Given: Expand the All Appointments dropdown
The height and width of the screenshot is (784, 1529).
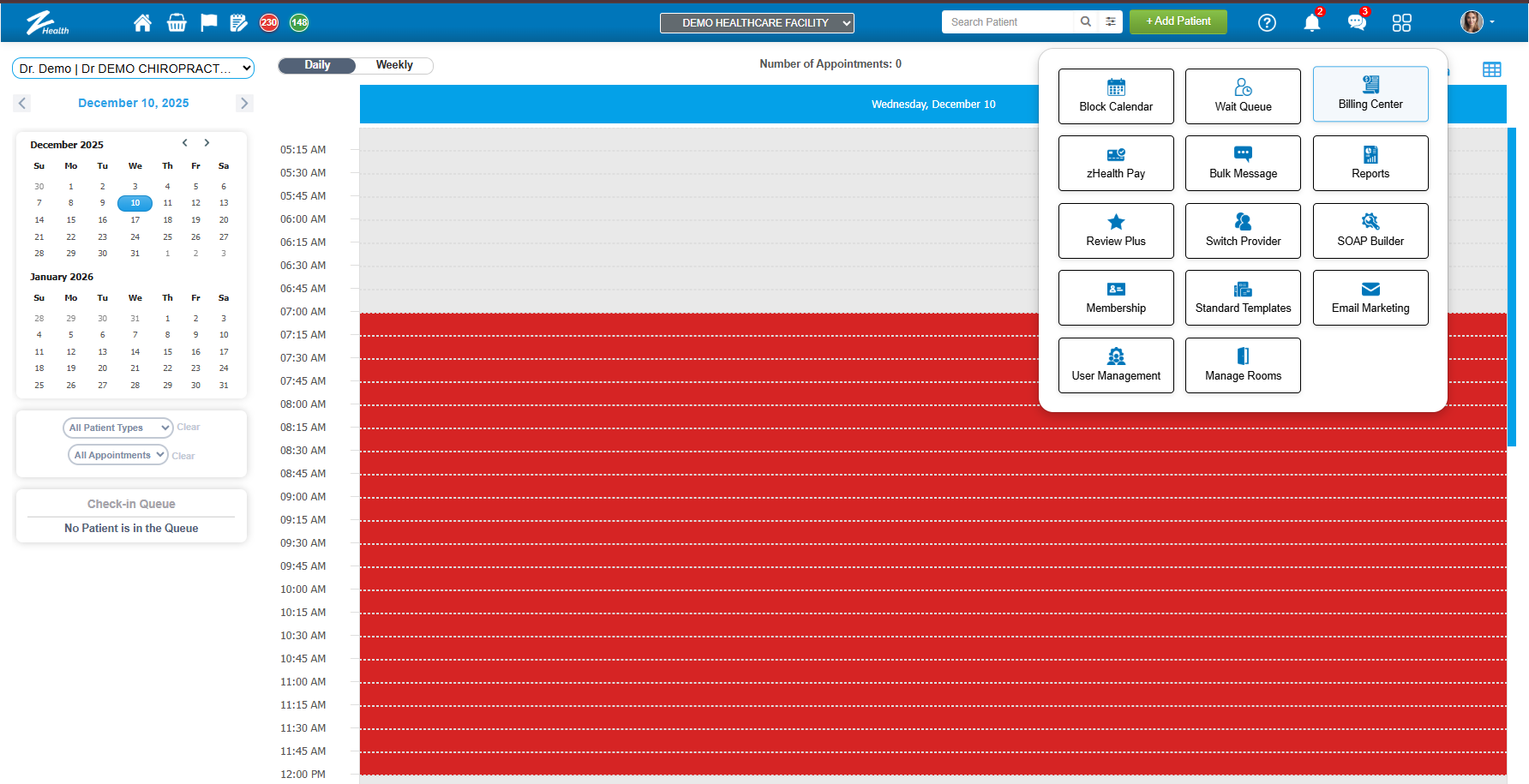Looking at the screenshot, I should [118, 455].
